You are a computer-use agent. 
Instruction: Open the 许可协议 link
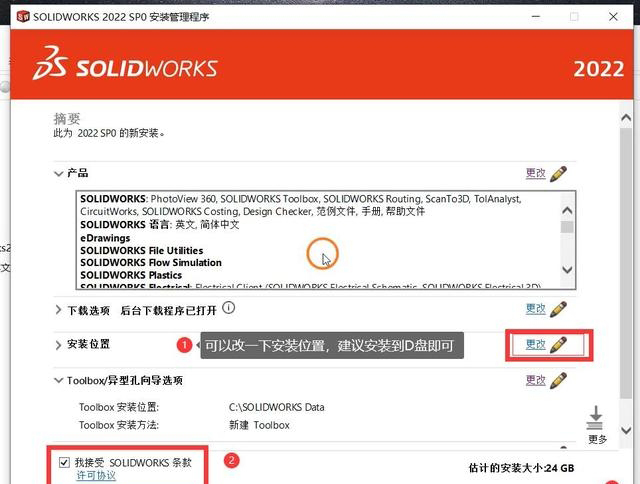[96, 475]
